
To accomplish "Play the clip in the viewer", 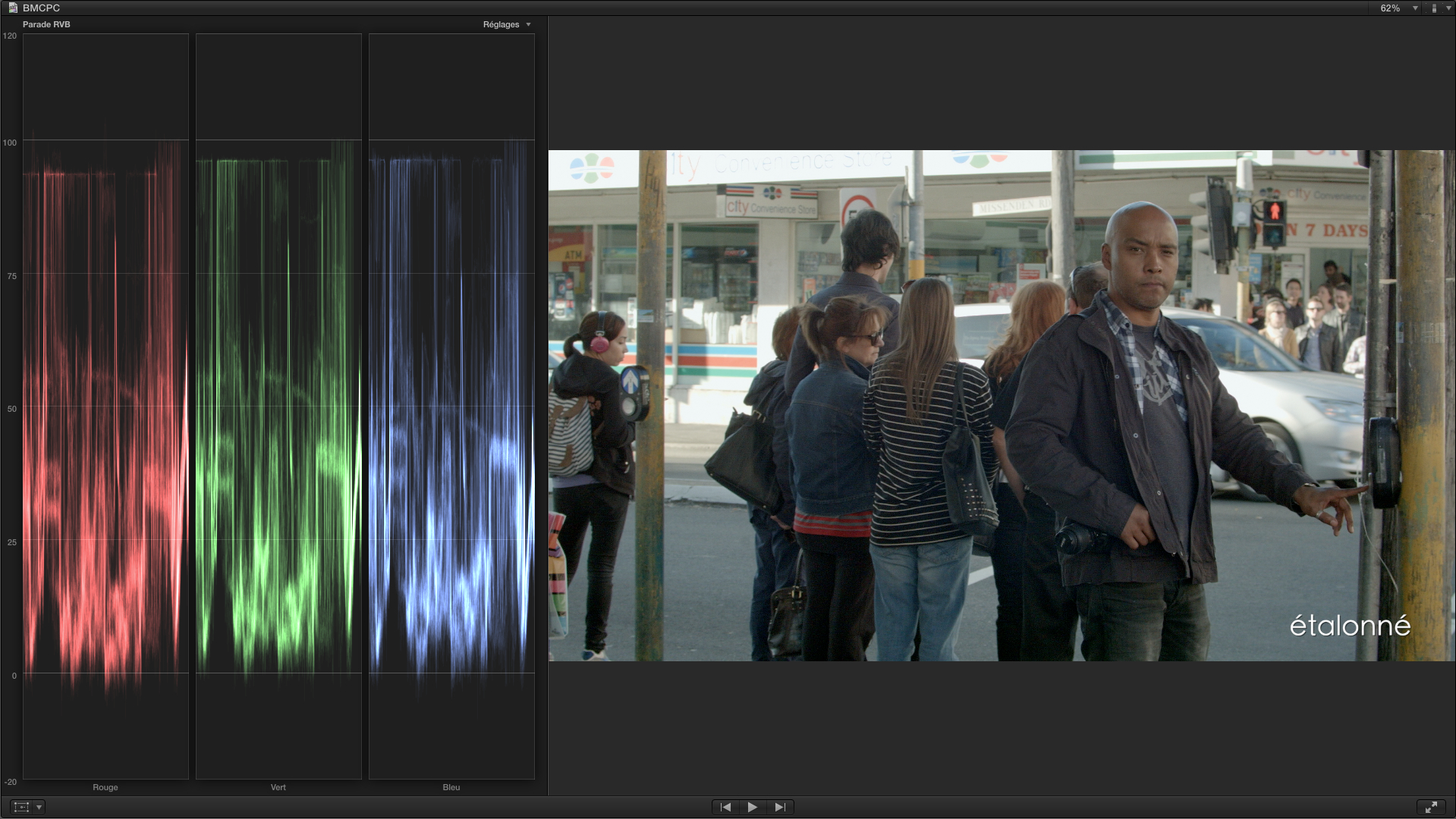I will 752,807.
